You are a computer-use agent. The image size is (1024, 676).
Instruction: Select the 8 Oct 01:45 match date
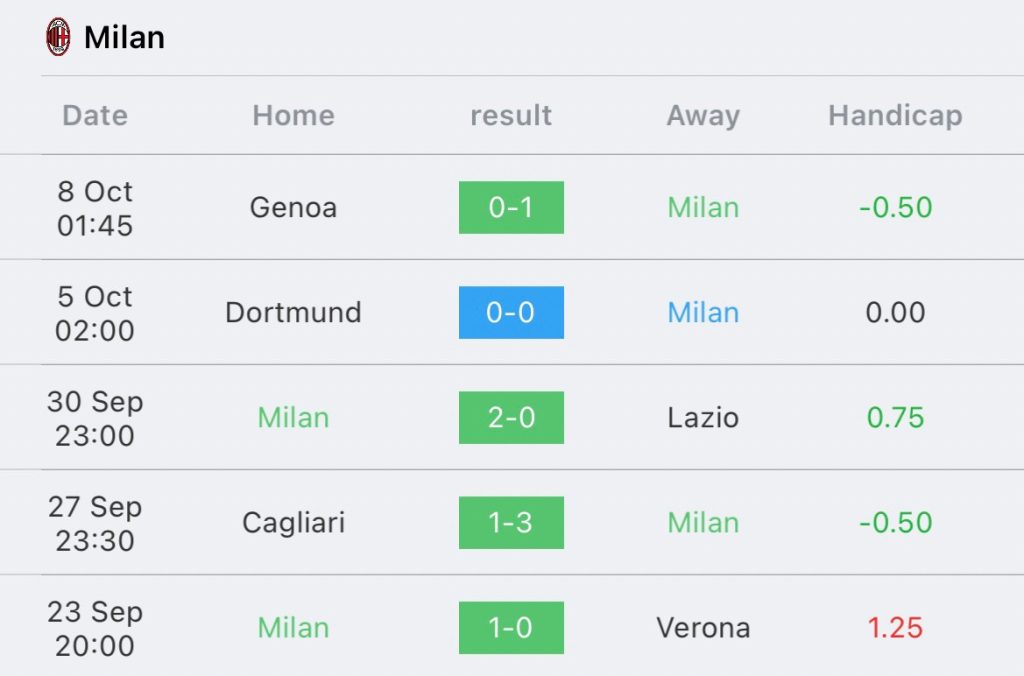click(x=95, y=208)
